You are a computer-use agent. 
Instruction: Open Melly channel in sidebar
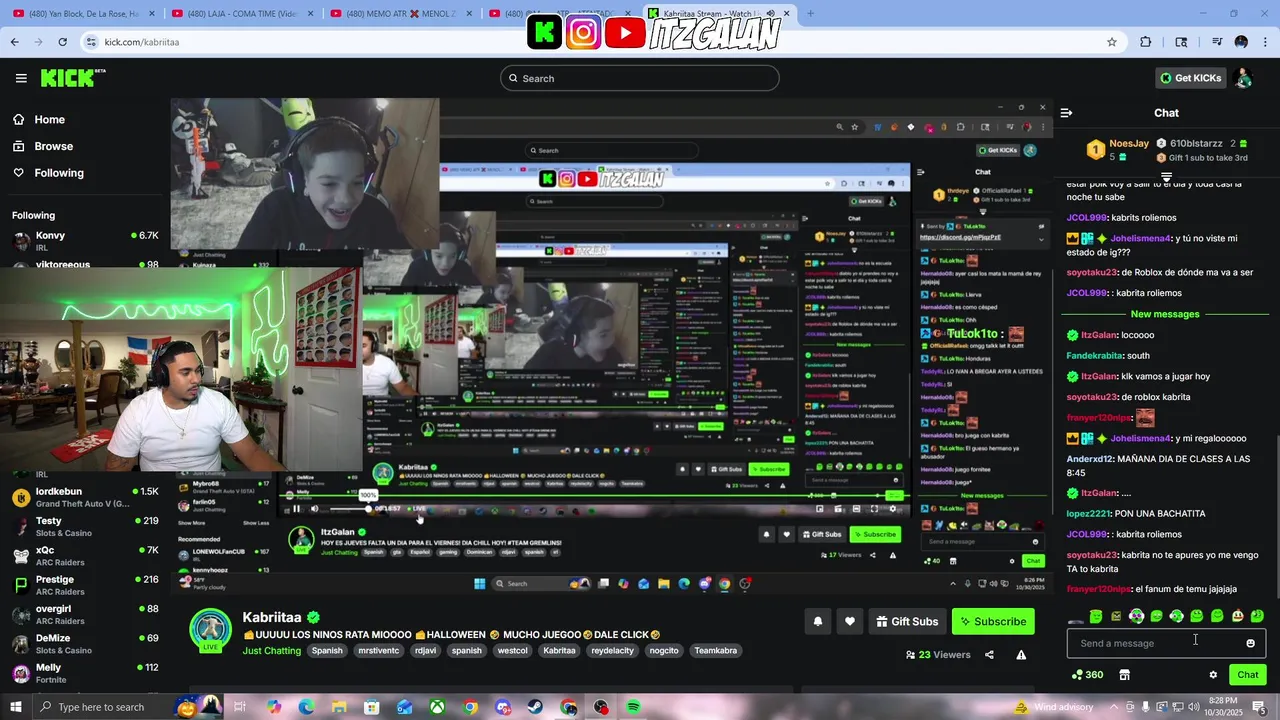point(85,673)
